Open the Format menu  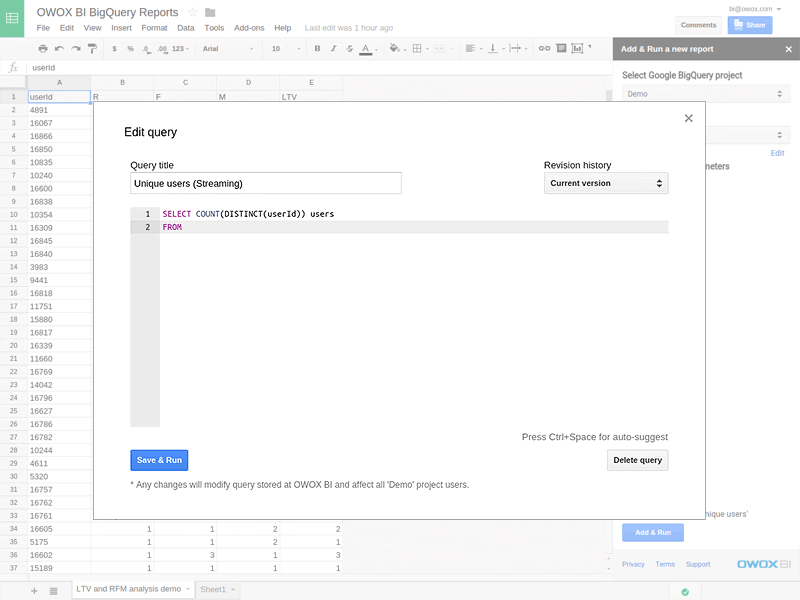(x=154, y=28)
